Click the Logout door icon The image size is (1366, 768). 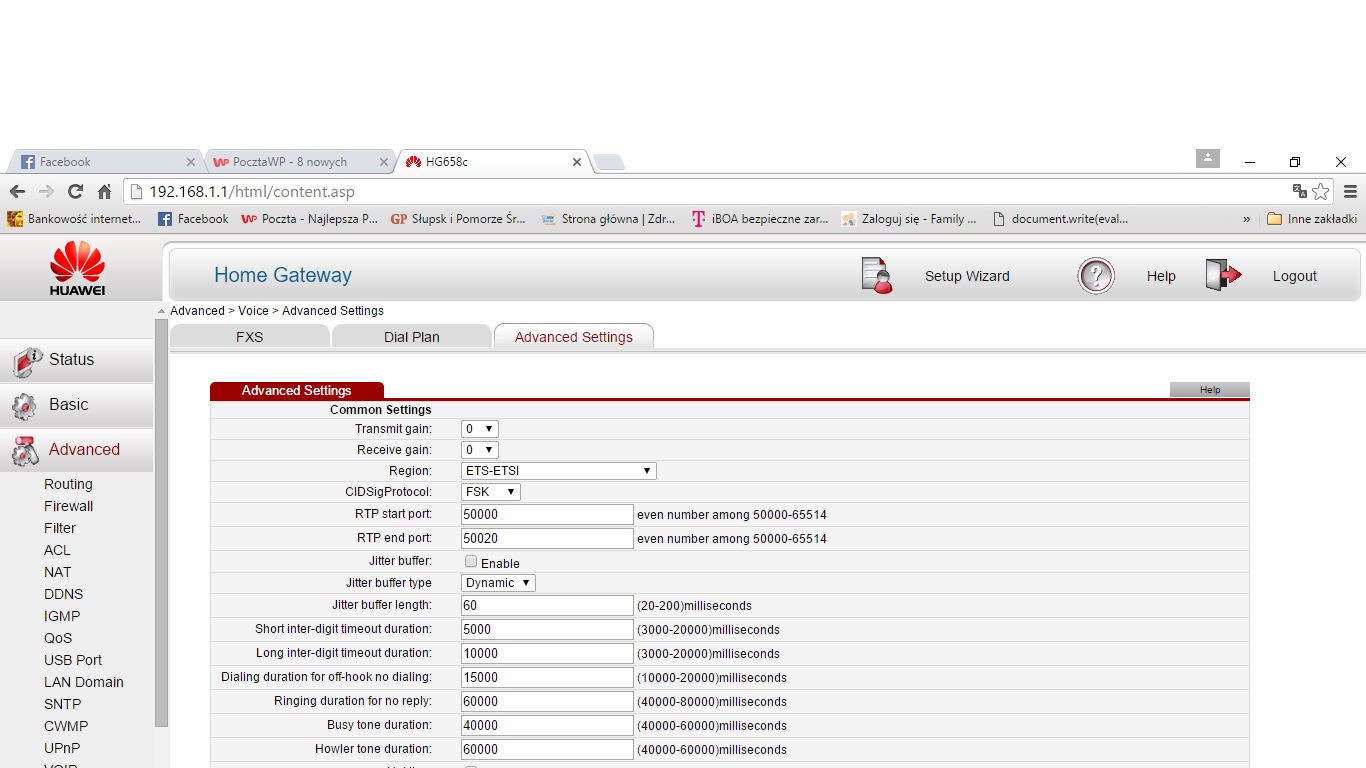[x=1223, y=276]
